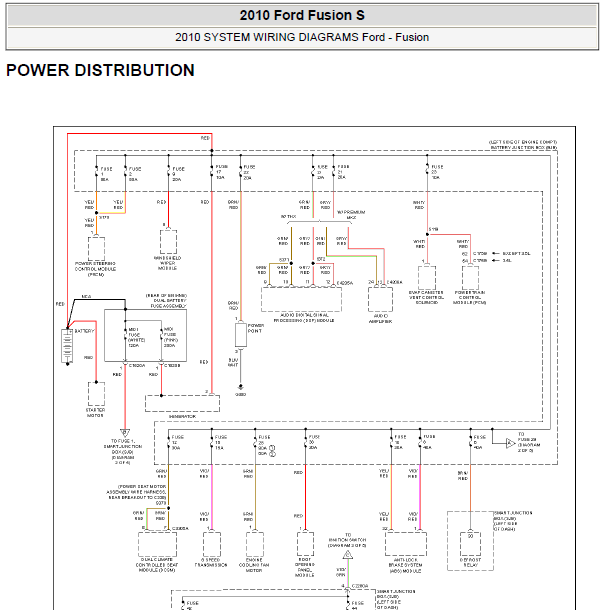Click the white Midi Fuse symbol
601x610 pixels.
point(125,335)
